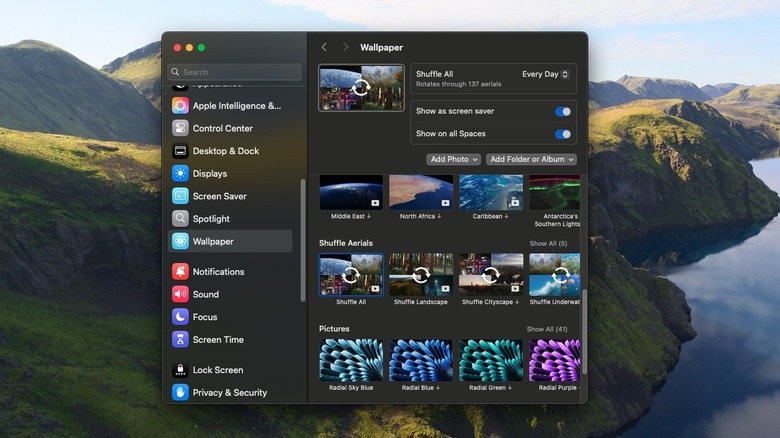Open Privacy & Security sidebar item
Viewport: 780px width, 438px height.
click(229, 392)
